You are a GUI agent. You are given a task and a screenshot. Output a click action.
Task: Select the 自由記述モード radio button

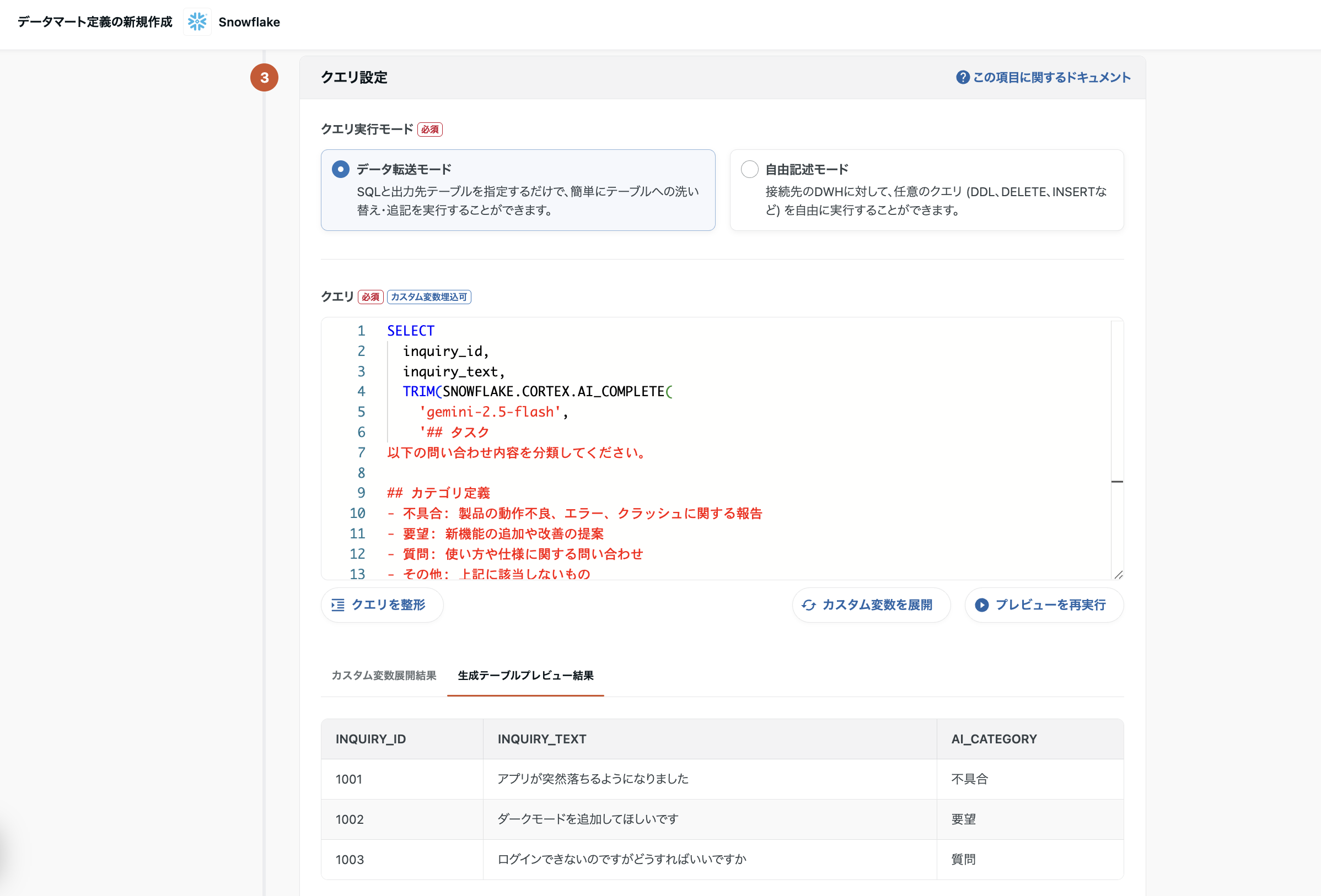point(749,169)
